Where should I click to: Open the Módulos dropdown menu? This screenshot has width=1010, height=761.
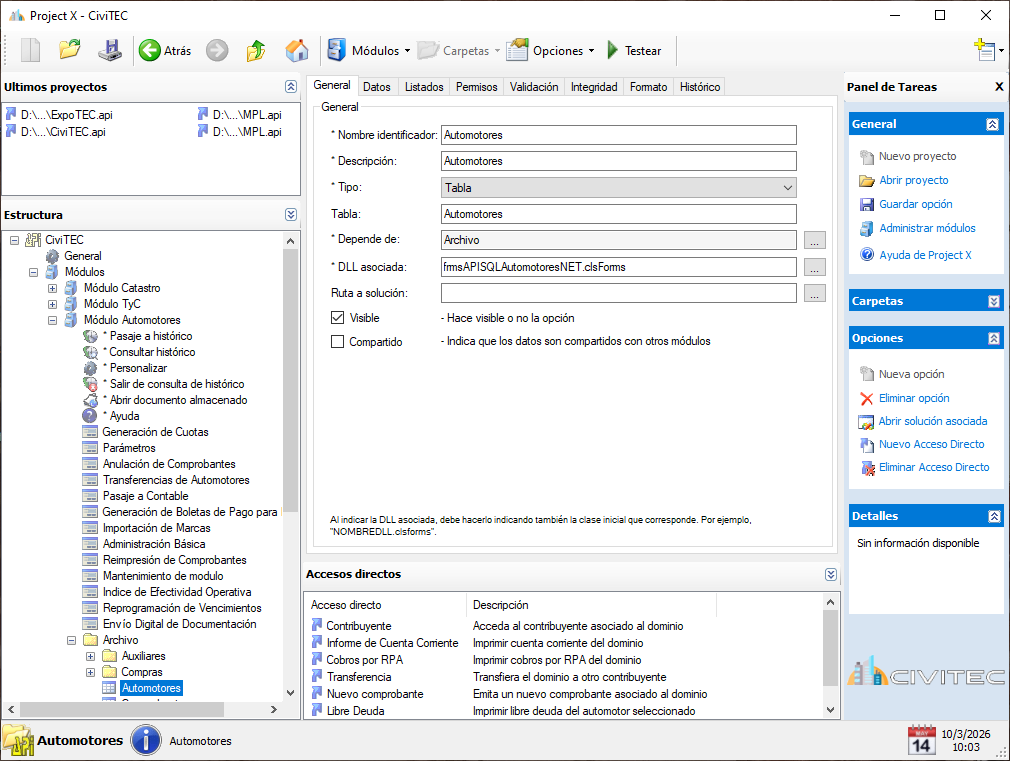click(368, 50)
